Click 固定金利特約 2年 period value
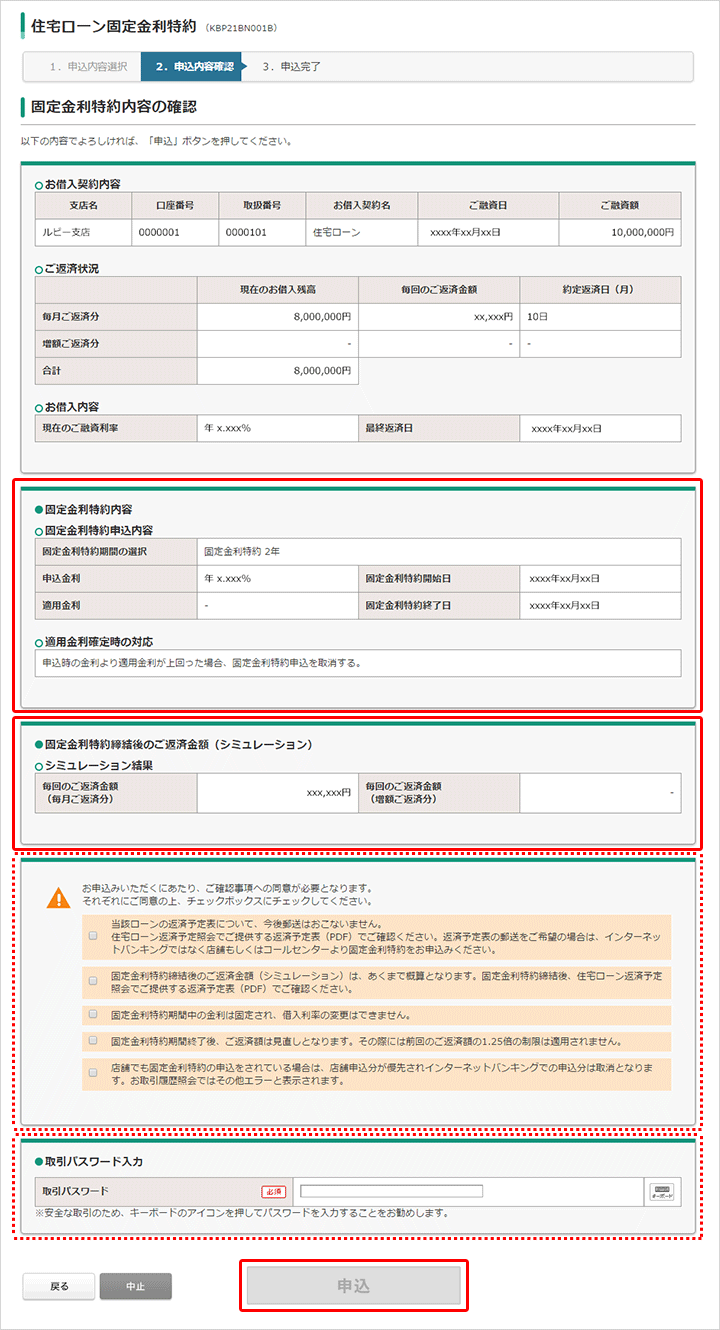720x1330 pixels. point(241,551)
